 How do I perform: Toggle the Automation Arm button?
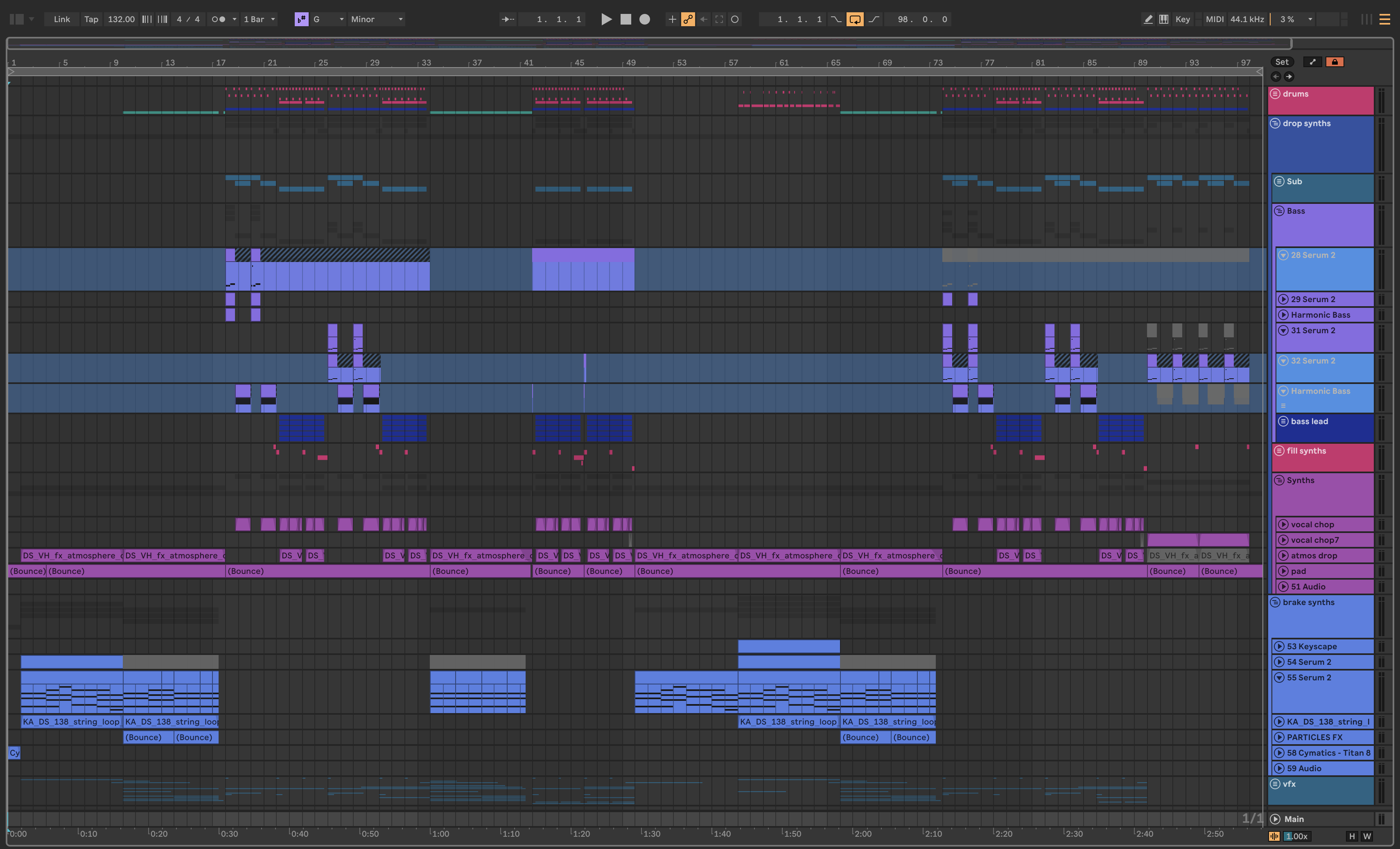coord(688,19)
